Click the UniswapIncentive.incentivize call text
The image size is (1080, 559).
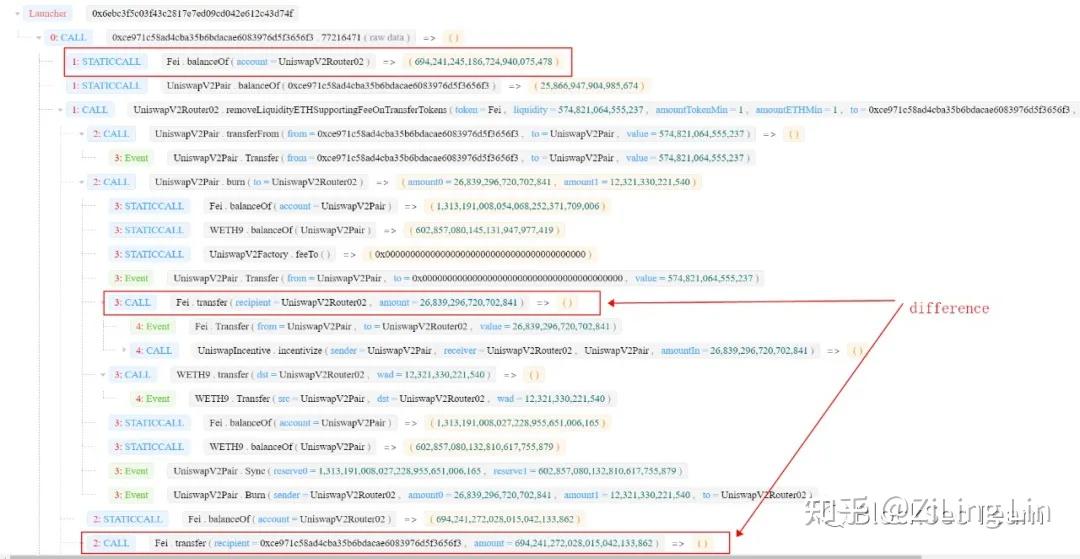505,350
